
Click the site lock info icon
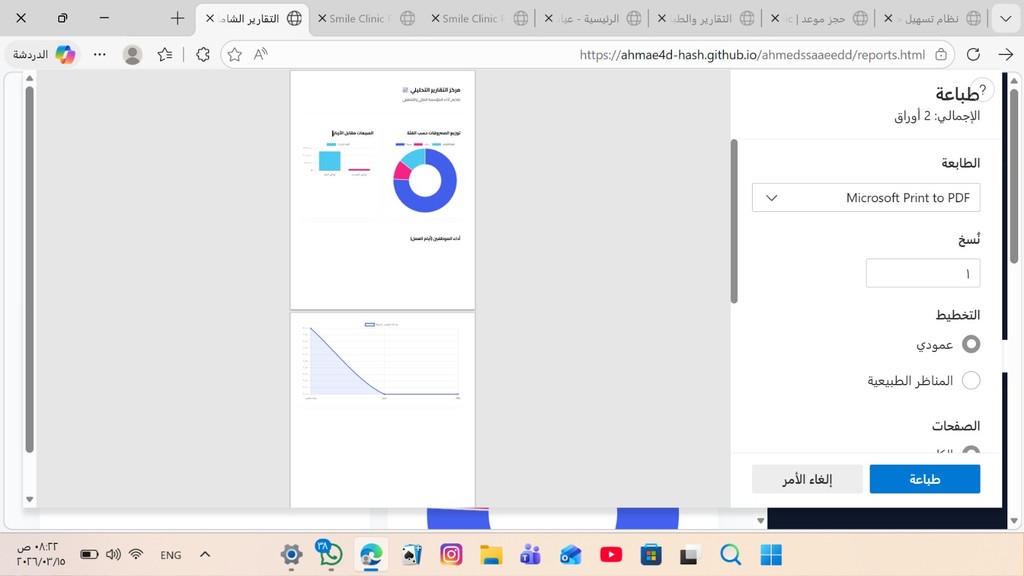pyautogui.click(x=941, y=54)
